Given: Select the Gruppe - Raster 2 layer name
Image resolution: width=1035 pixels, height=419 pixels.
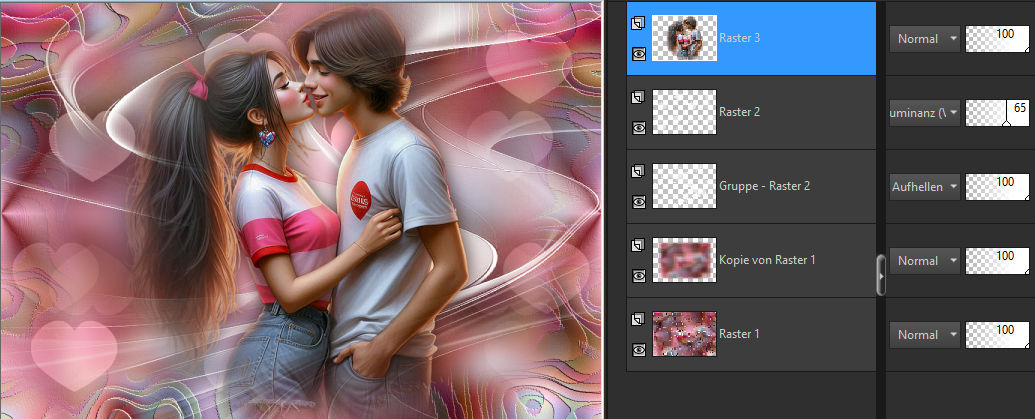Looking at the screenshot, I should [764, 186].
